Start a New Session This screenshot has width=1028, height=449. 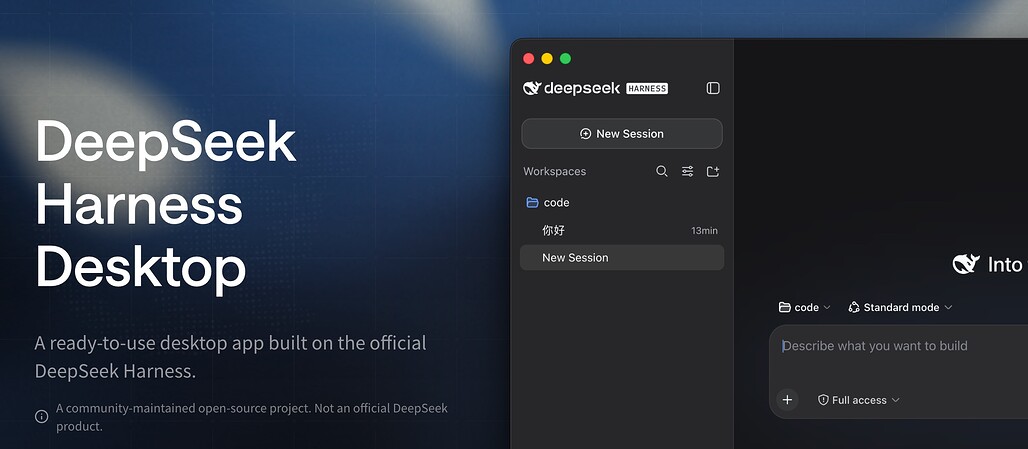(x=622, y=134)
